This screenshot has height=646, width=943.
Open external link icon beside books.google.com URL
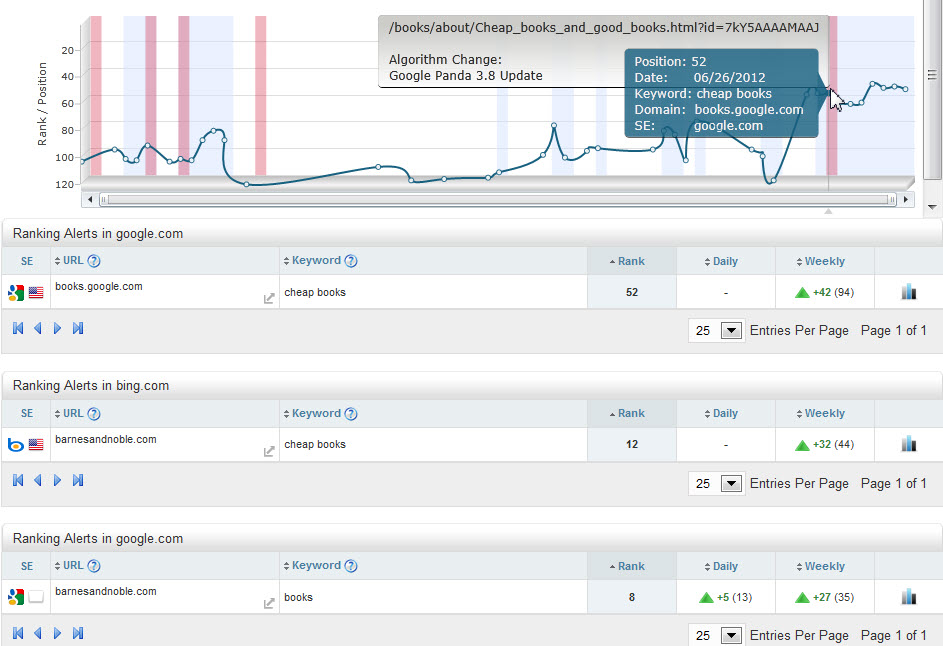tap(269, 298)
